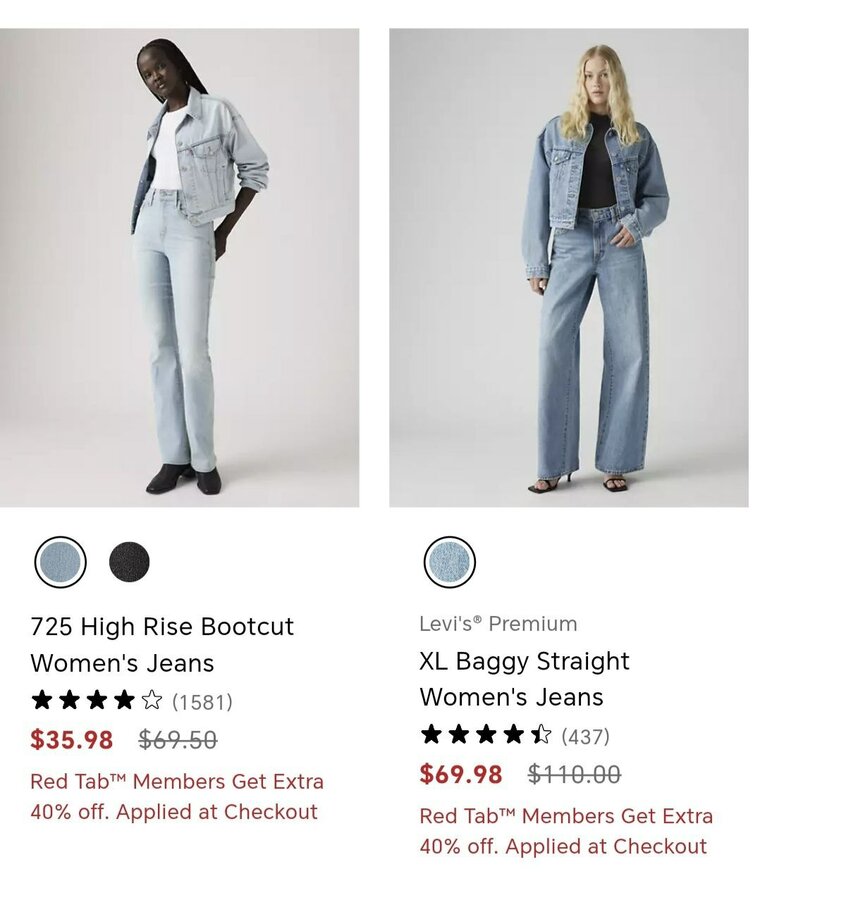Click the $69.98 sale price
This screenshot has height=900, width=846.
461,774
